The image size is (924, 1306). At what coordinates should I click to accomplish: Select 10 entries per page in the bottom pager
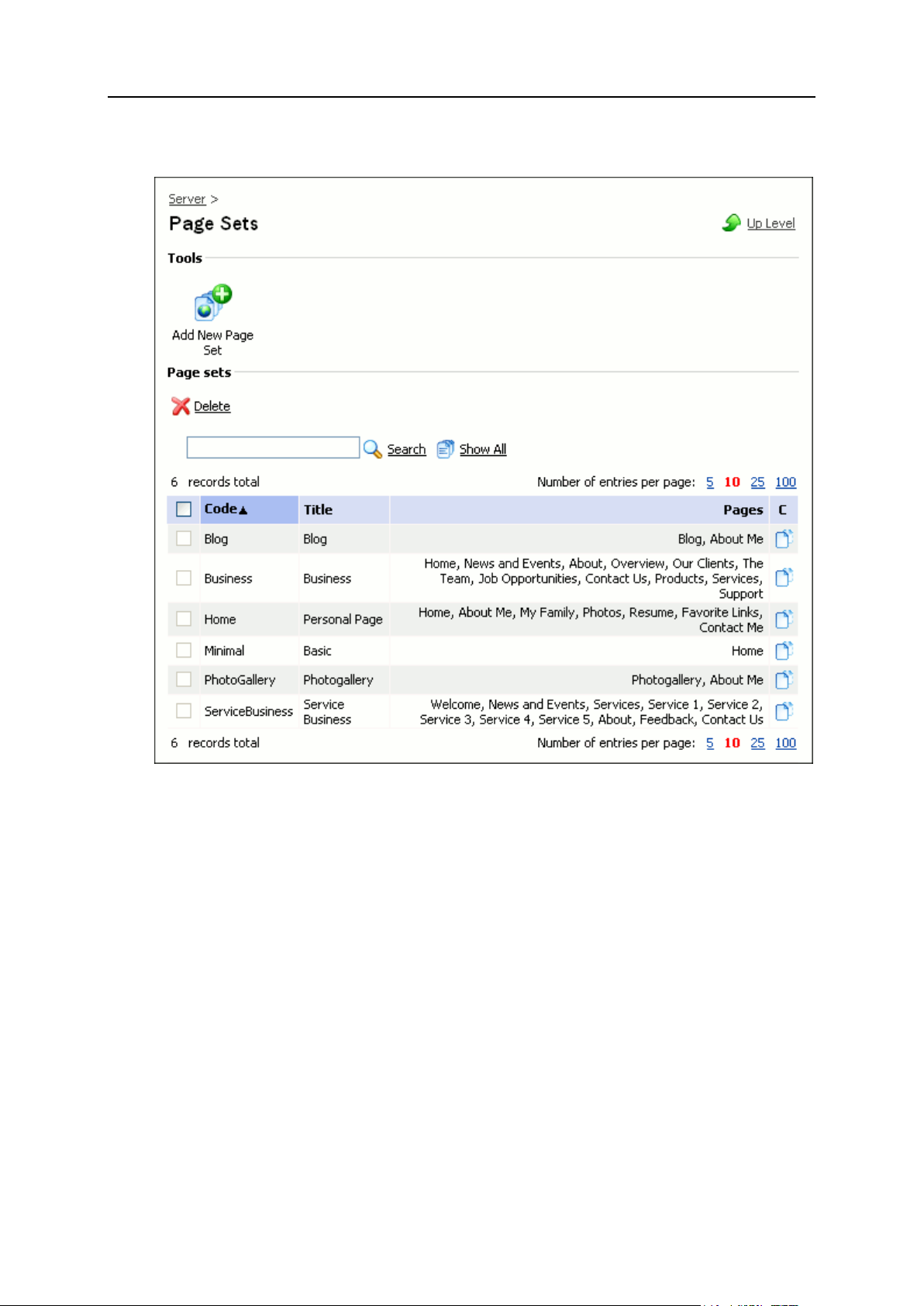(x=732, y=743)
